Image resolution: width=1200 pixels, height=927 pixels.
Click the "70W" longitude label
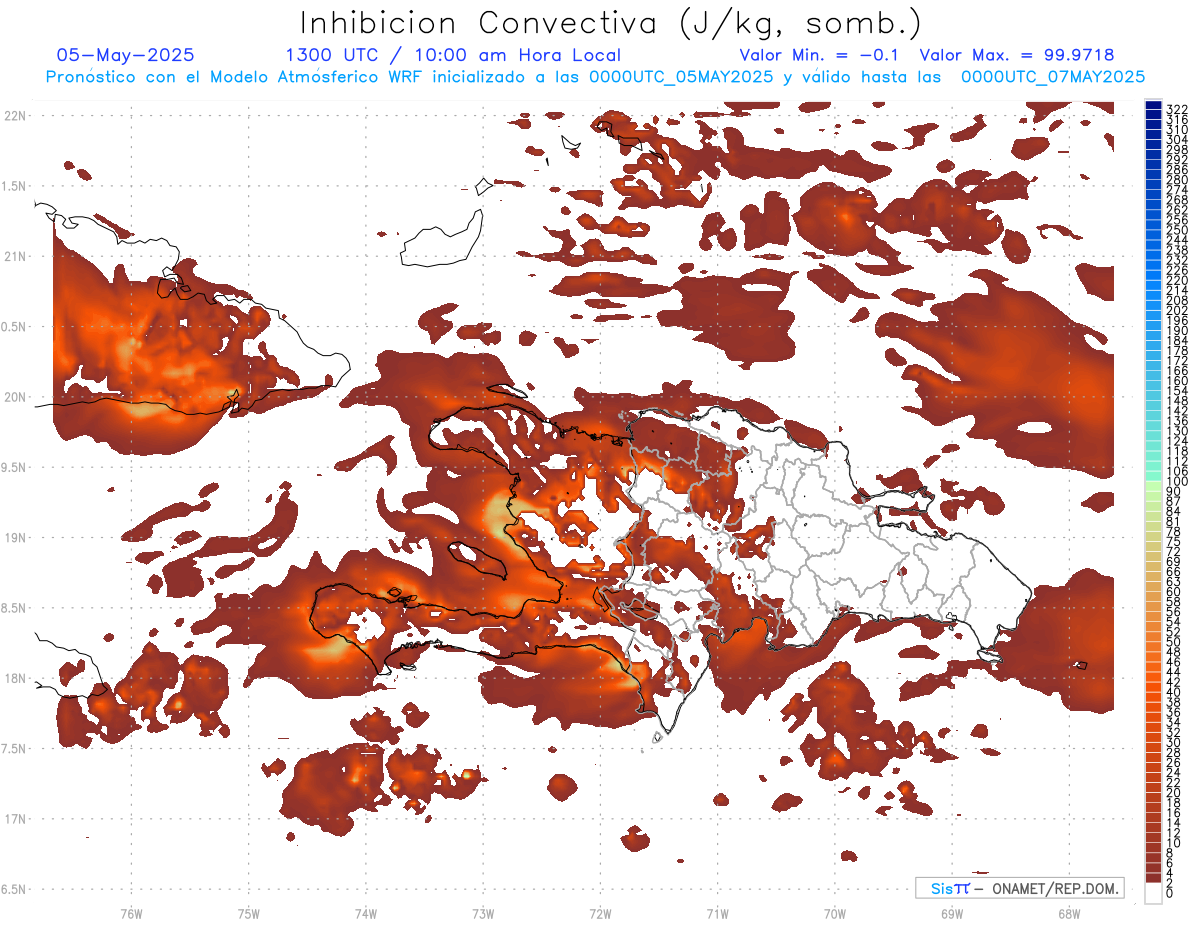pyautogui.click(x=835, y=913)
